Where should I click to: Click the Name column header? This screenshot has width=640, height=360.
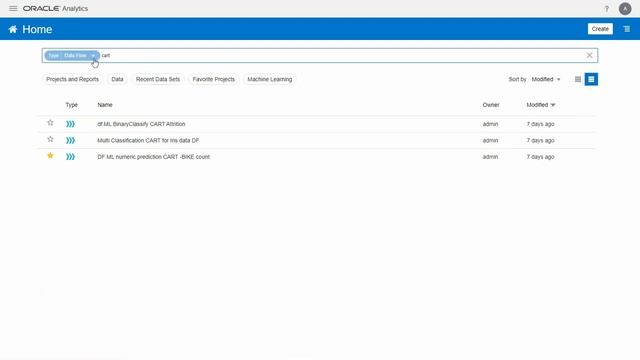click(x=105, y=105)
